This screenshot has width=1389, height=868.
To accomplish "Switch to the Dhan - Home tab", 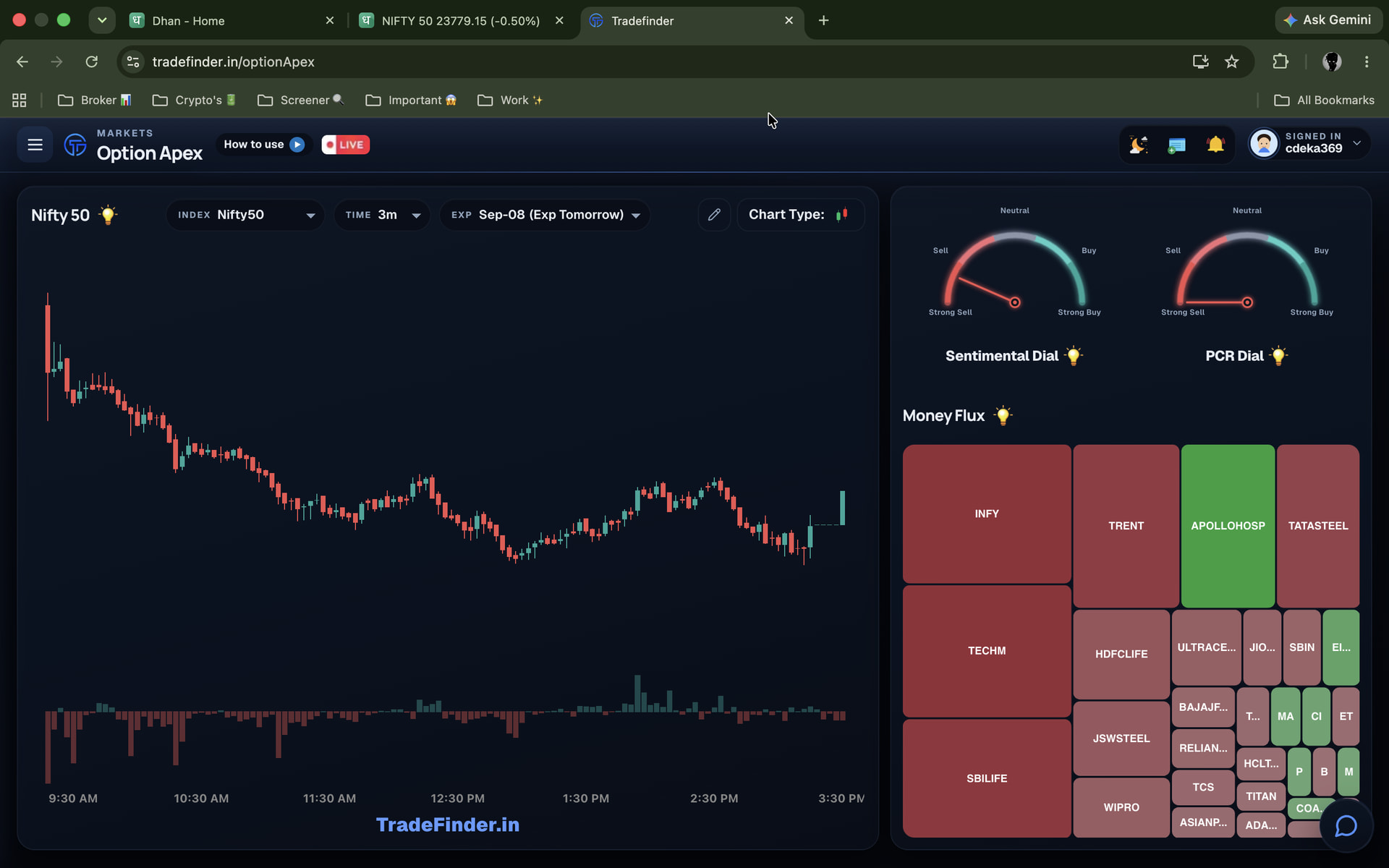I will [231, 21].
